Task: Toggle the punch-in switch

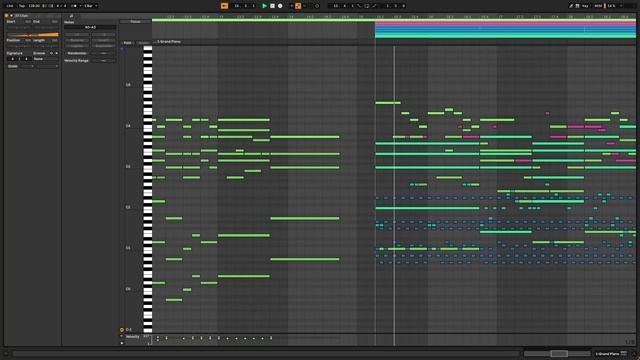Action: coord(359,6)
